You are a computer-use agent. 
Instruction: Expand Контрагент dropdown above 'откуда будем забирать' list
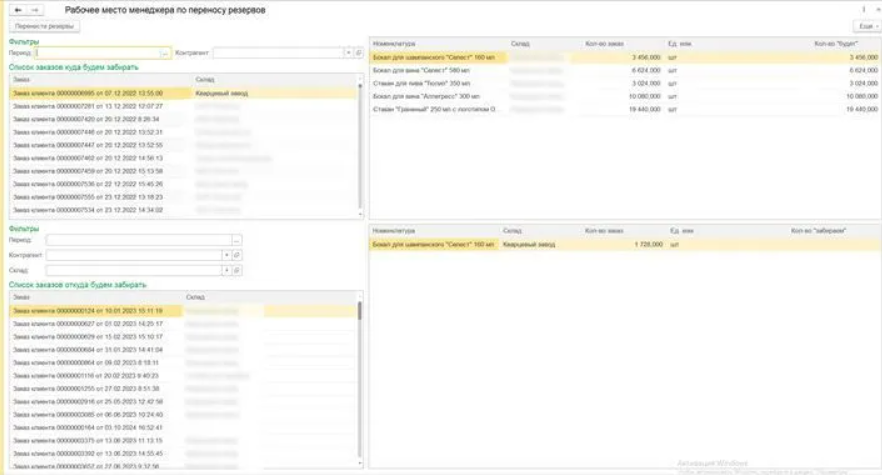tap(227, 256)
